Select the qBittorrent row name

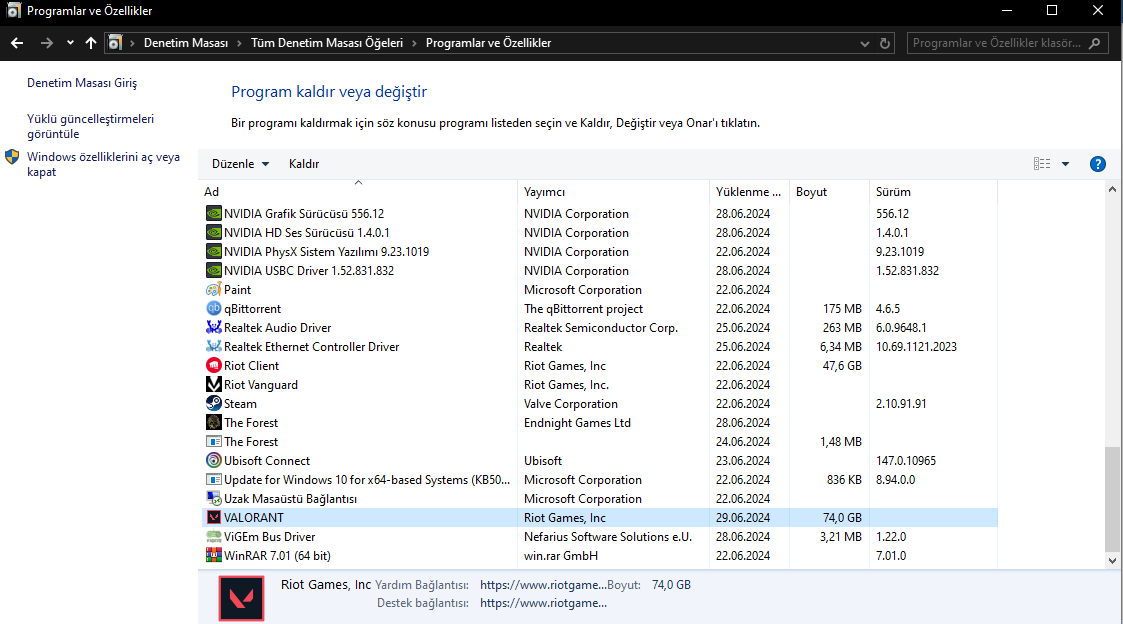252,309
